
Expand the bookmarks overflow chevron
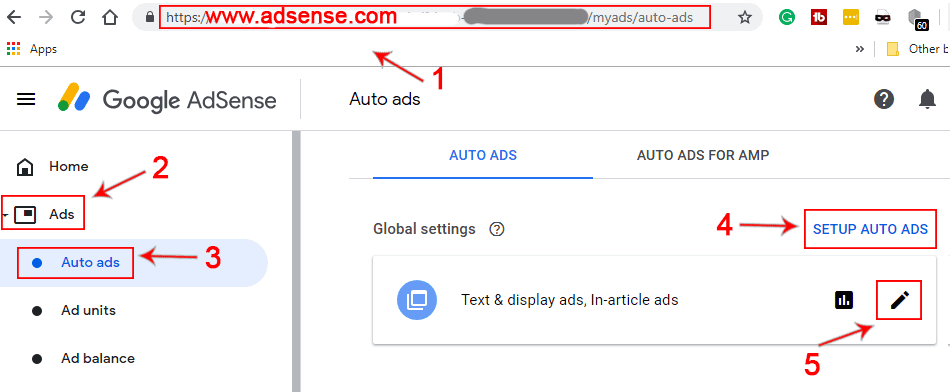860,50
